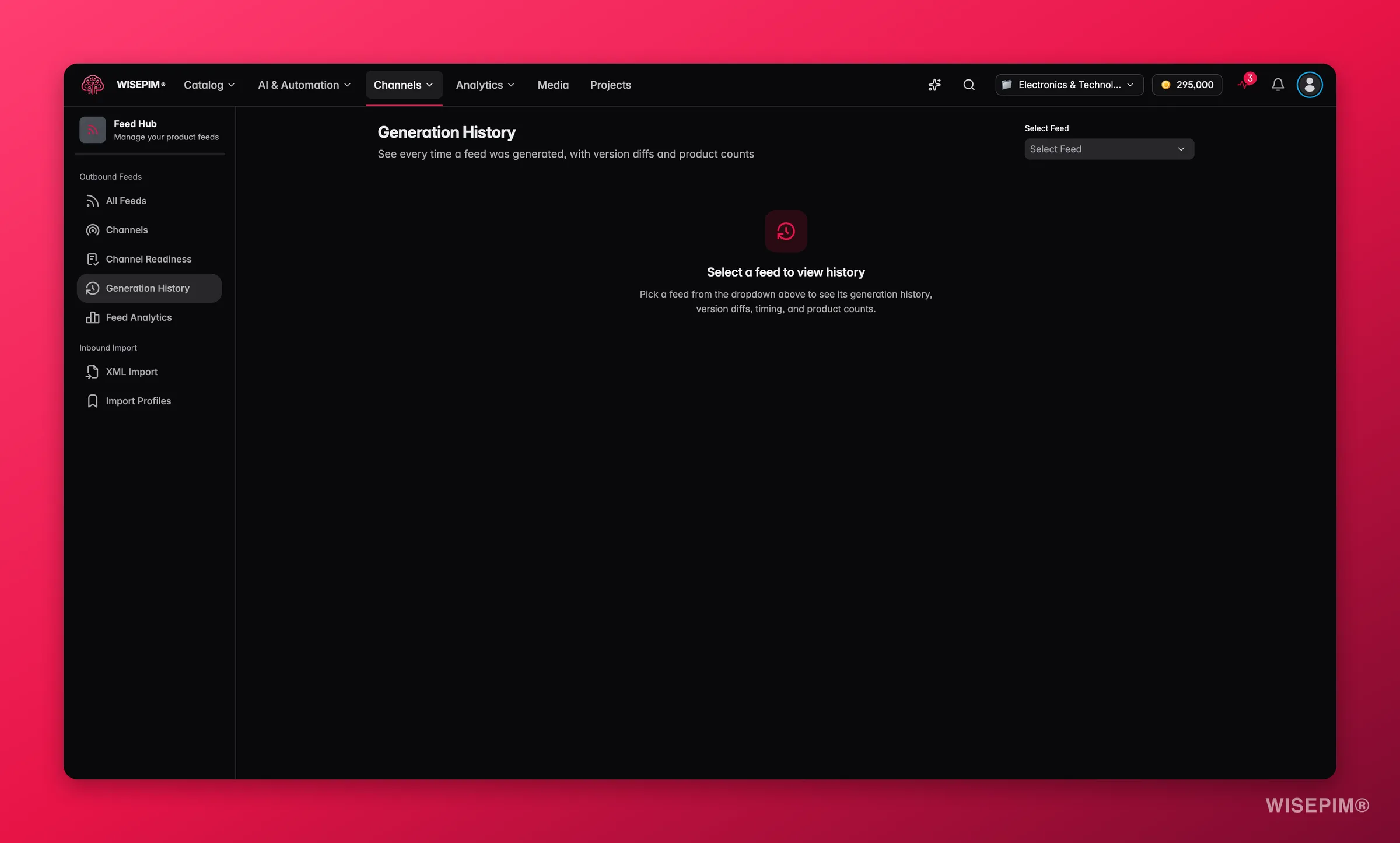Click the folder icon in workspace selector
This screenshot has width=1400, height=843.
(x=1007, y=85)
